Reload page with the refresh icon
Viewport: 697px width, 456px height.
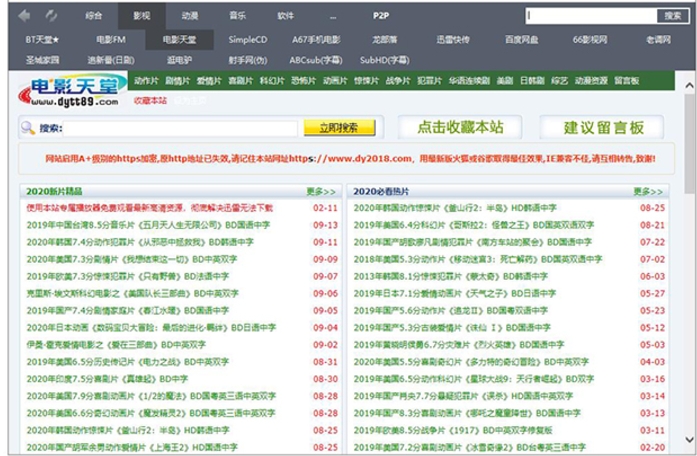pos(51,16)
